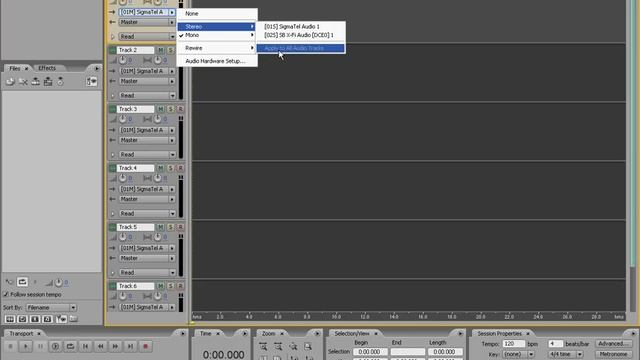Click Pause in the Transport panel
The height and width of the screenshot is (360, 640).
[x=40, y=347]
